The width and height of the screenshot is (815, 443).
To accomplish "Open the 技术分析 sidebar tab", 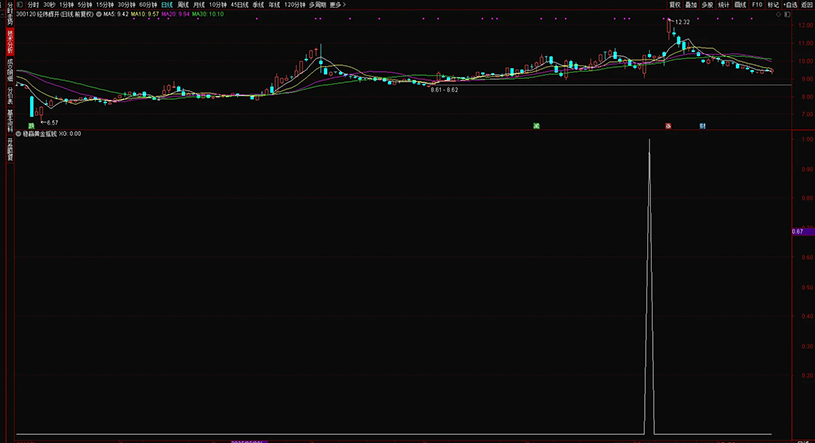I will [x=10, y=42].
